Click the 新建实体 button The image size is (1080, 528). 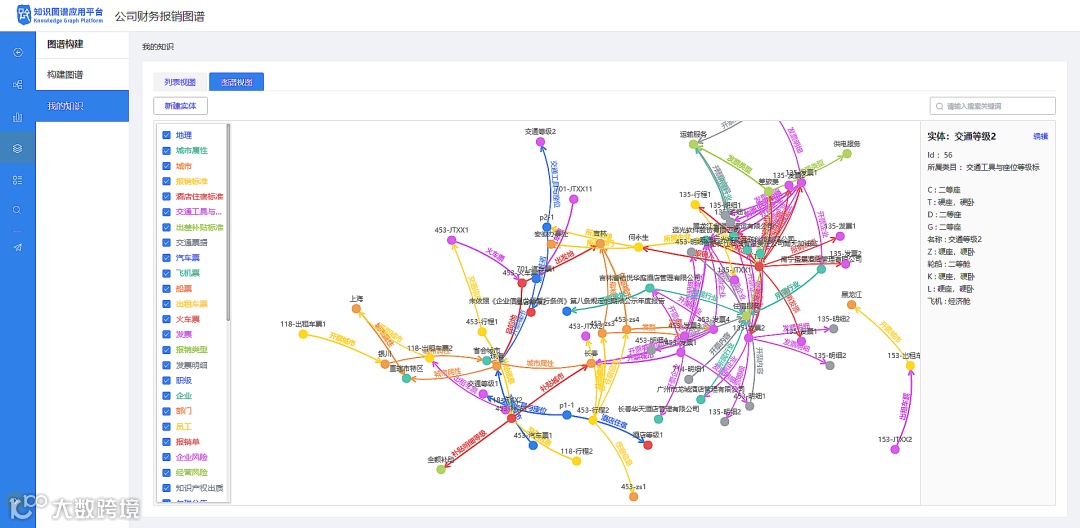click(x=180, y=106)
